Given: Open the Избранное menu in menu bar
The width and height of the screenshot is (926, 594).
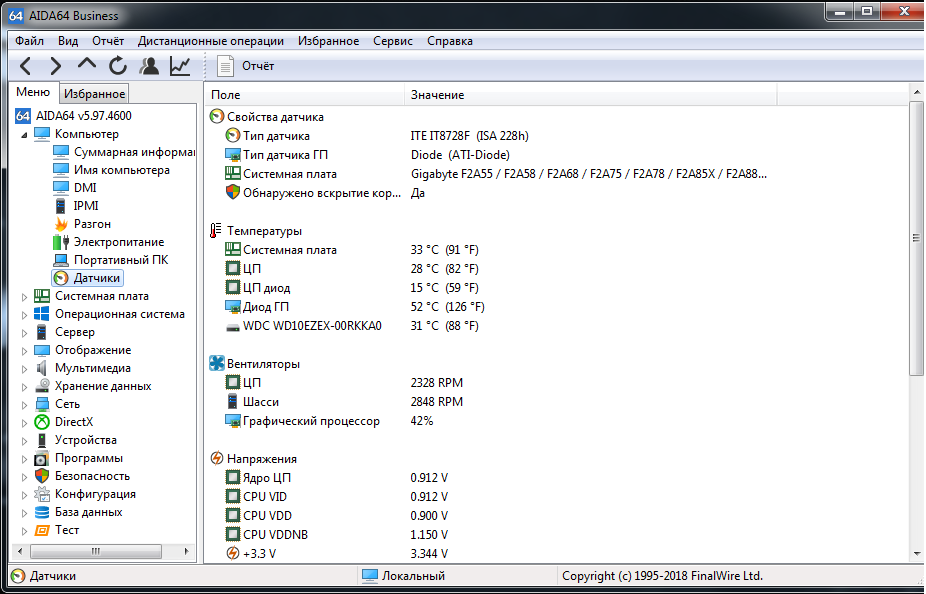Looking at the screenshot, I should [x=328, y=41].
